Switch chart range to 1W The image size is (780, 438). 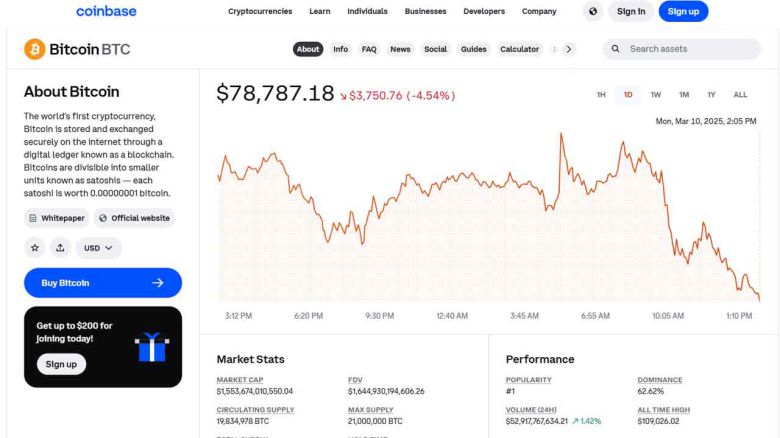point(656,95)
